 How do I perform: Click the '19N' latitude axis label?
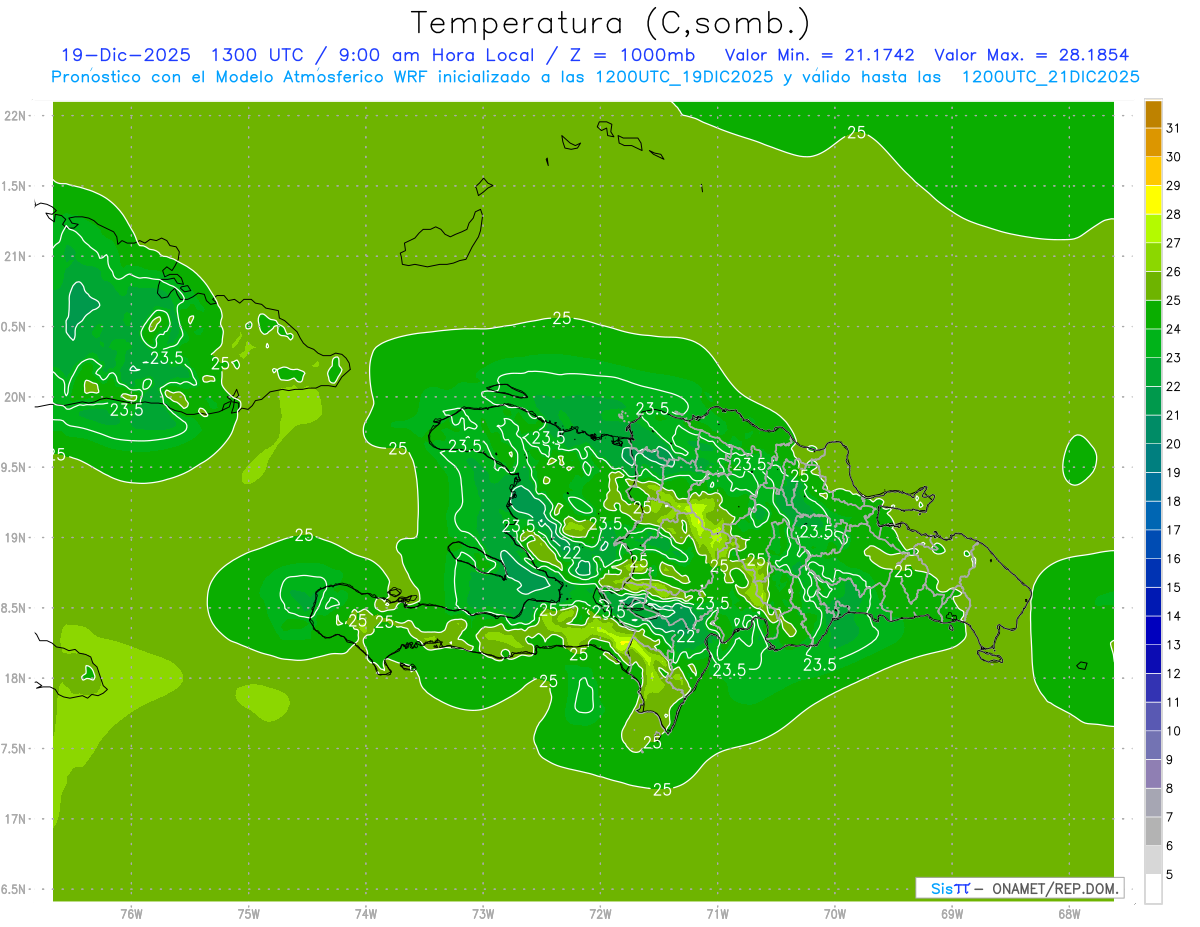(16, 538)
